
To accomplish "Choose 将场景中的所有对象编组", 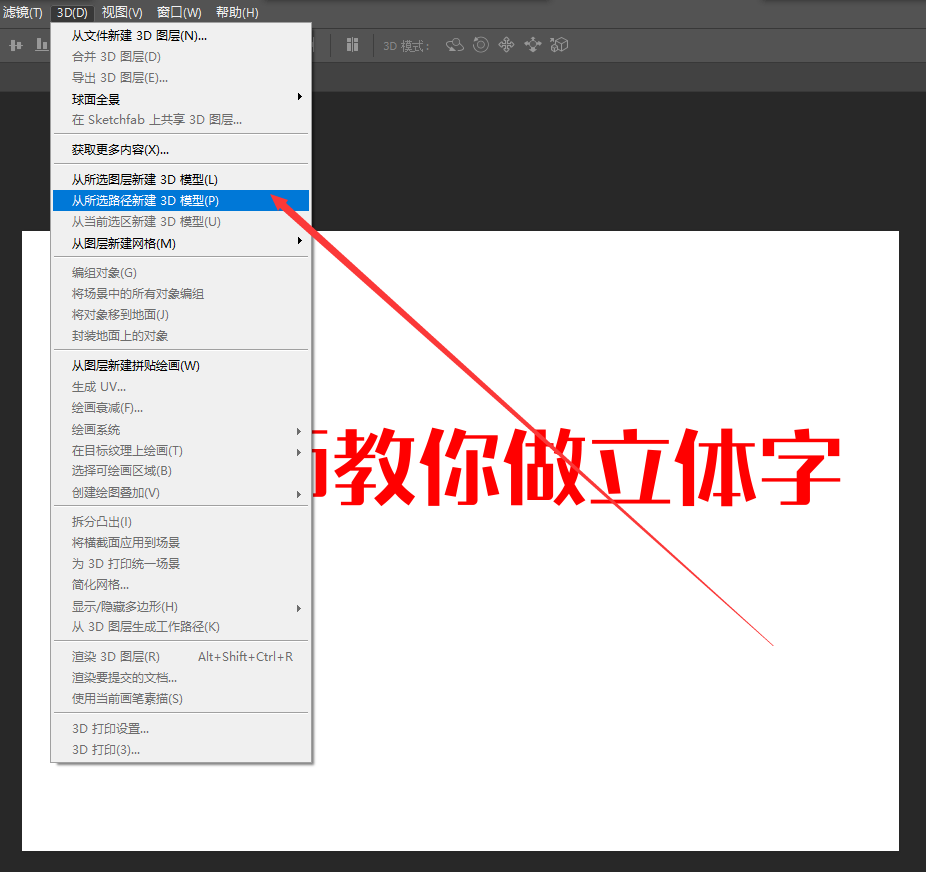I will [x=181, y=293].
